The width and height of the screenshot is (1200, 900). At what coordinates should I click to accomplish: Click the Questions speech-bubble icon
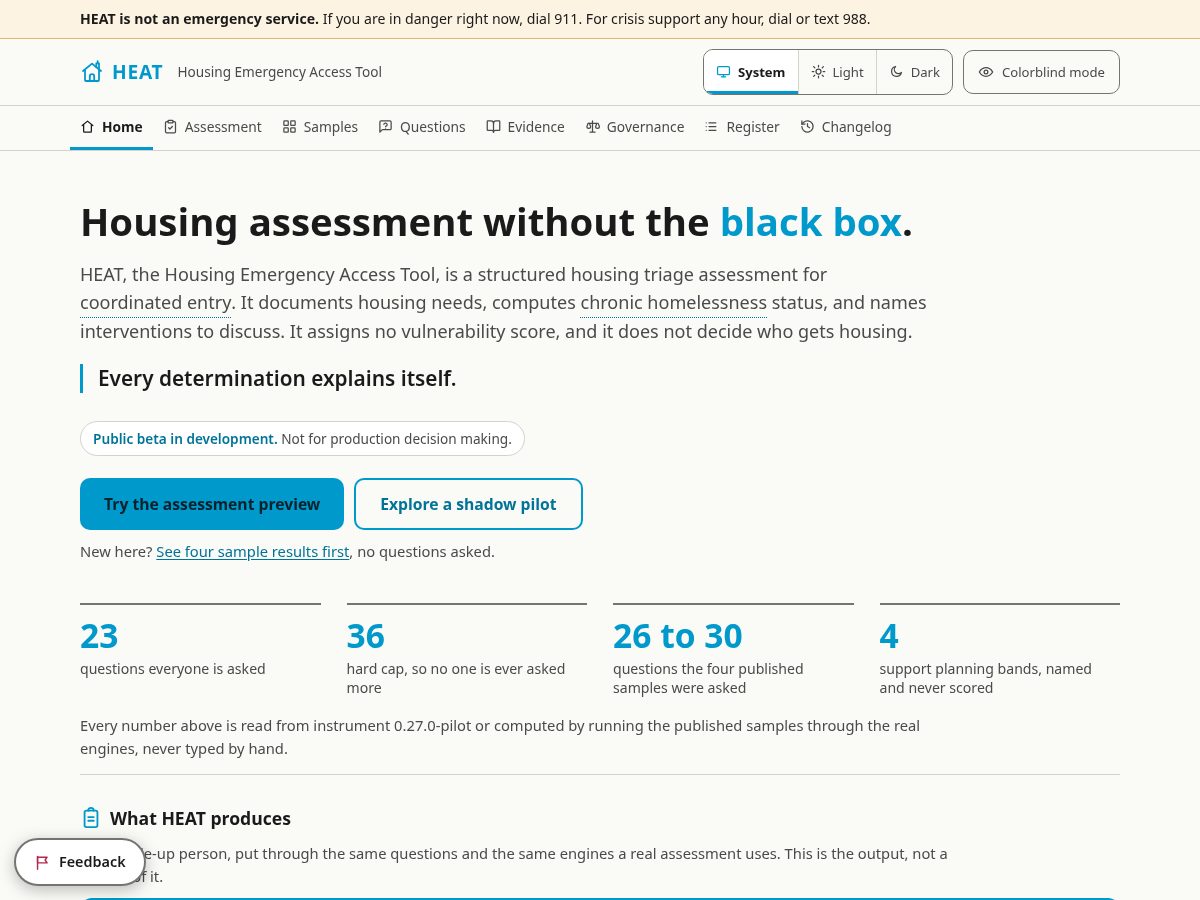(x=385, y=127)
